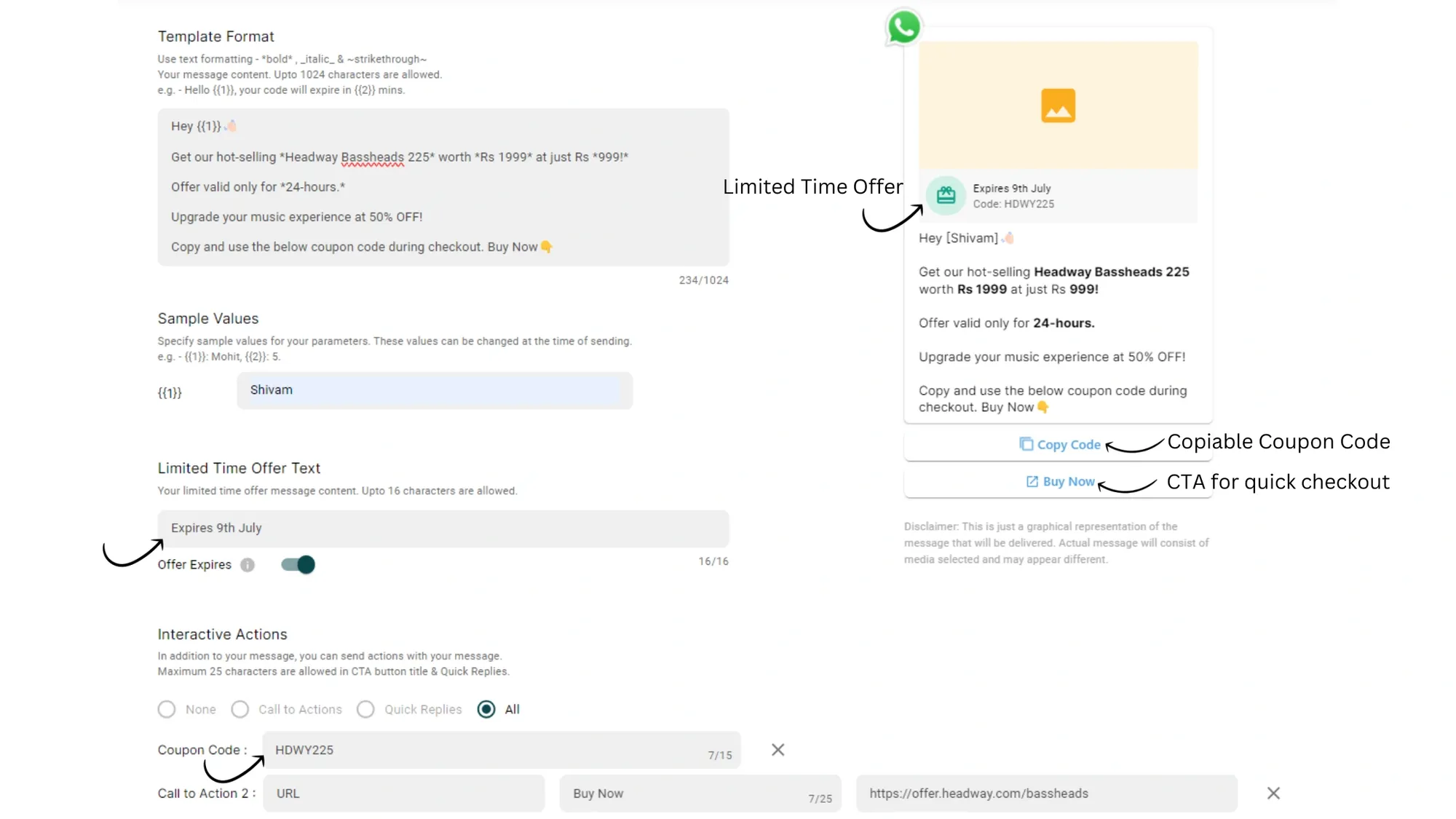Click the Offer Expires info icon
The image size is (1456, 819).
pyautogui.click(x=248, y=565)
